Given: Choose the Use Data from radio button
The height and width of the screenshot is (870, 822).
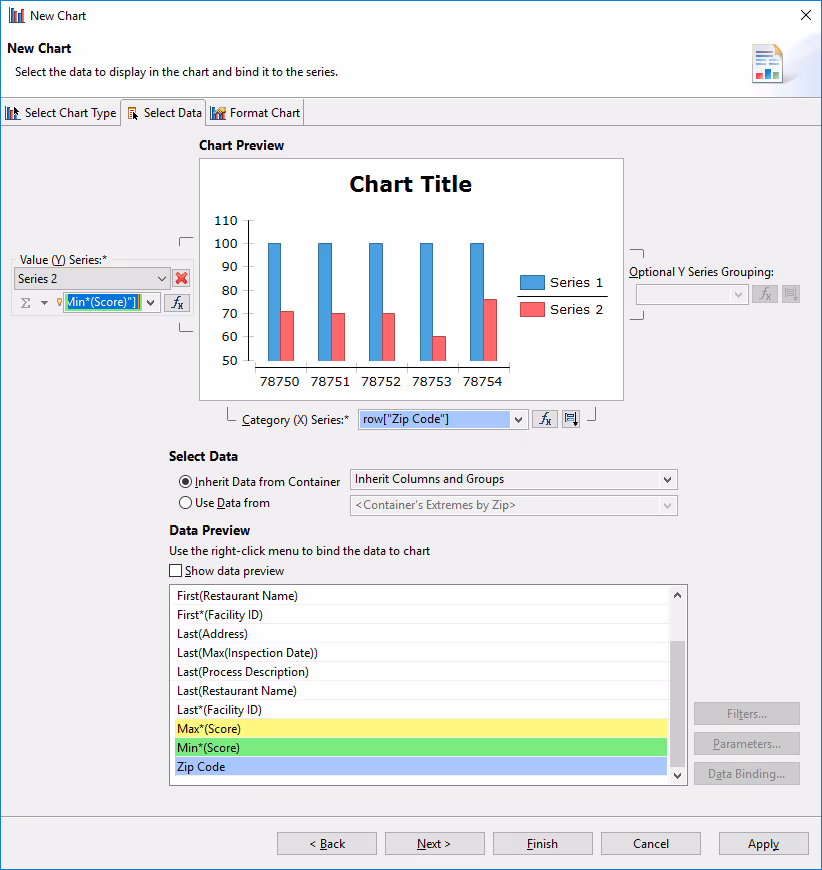Looking at the screenshot, I should pyautogui.click(x=185, y=504).
